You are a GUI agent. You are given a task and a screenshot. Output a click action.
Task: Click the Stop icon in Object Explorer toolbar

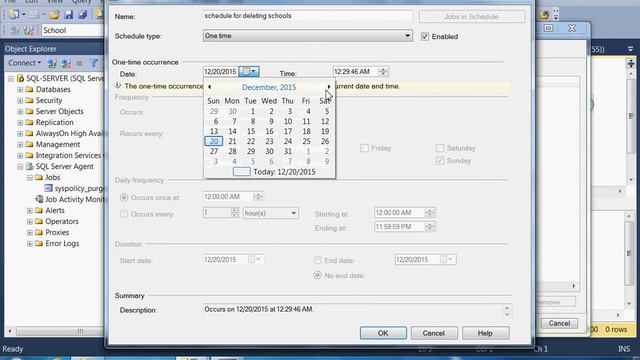pyautogui.click(x=80, y=63)
